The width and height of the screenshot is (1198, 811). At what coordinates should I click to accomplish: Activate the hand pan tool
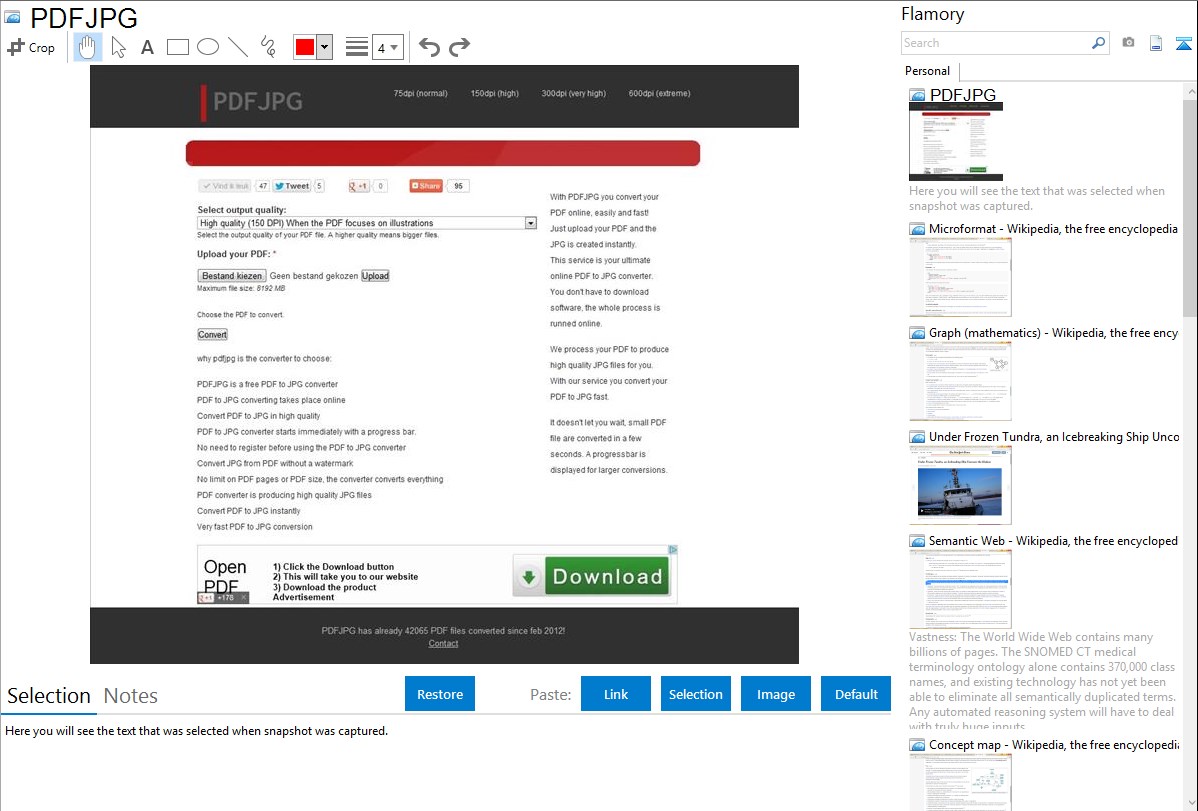tap(87, 47)
